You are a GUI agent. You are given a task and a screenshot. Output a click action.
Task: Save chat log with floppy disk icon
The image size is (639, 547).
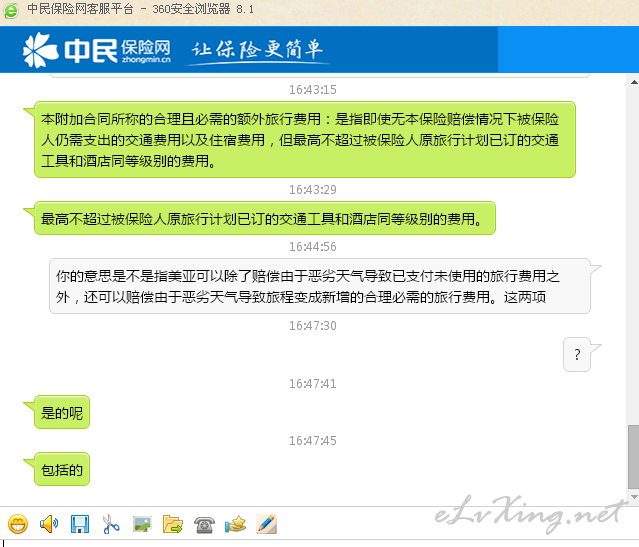pos(80,524)
